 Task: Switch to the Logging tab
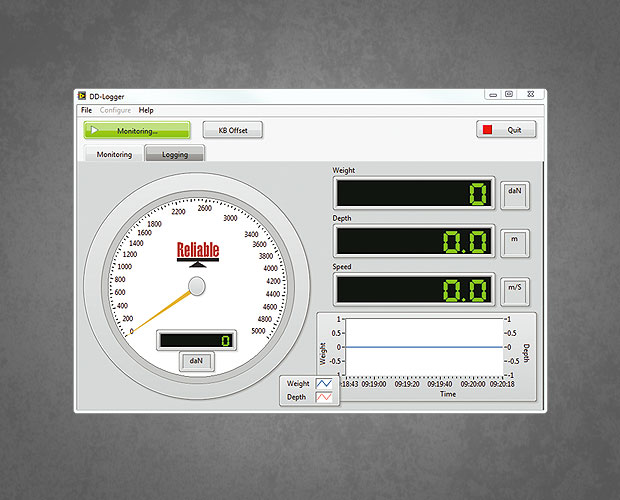(x=175, y=154)
